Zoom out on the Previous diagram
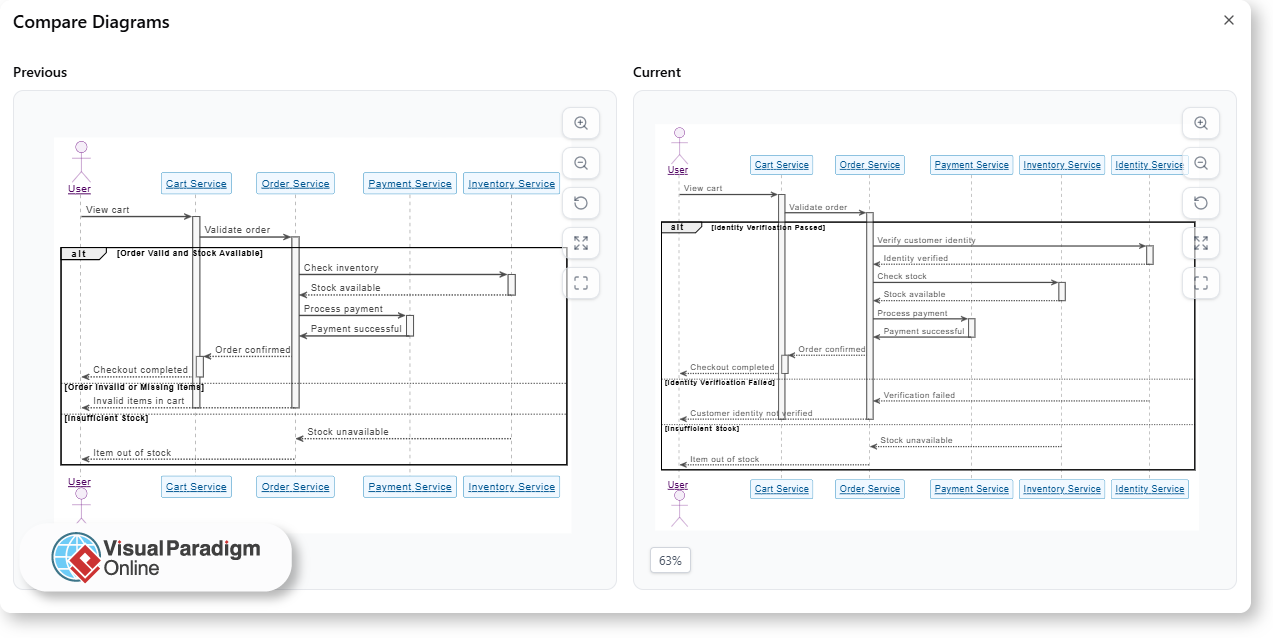1273x638 pixels. (580, 162)
